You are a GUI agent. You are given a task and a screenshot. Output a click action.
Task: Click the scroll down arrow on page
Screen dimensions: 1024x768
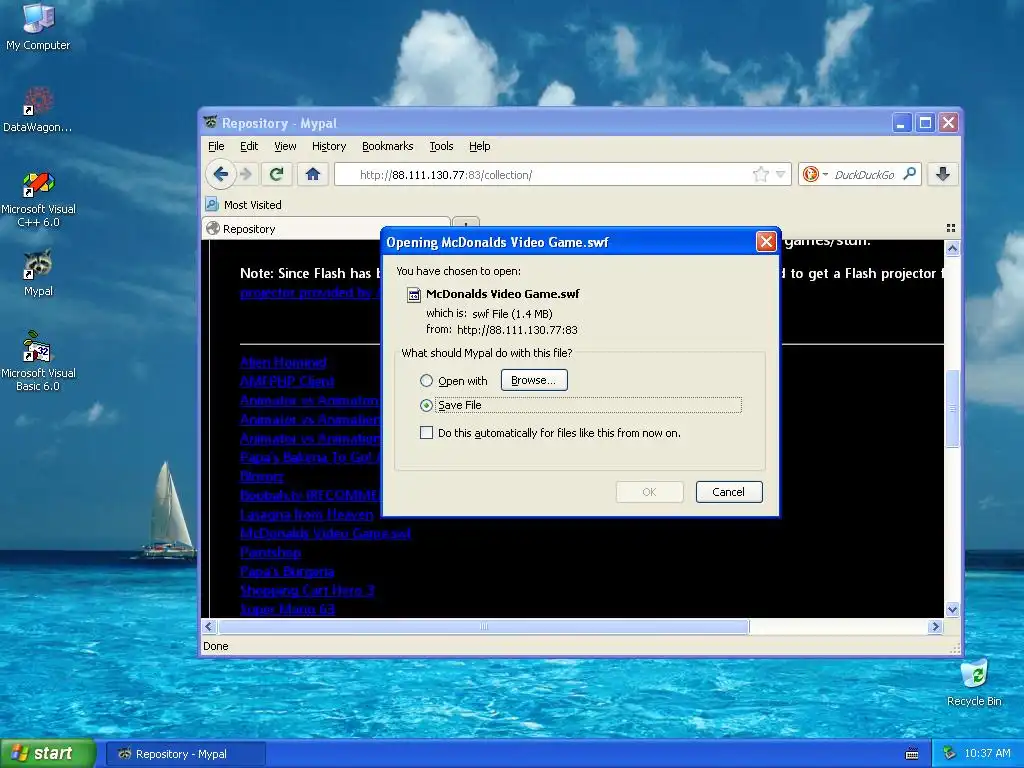(x=952, y=609)
